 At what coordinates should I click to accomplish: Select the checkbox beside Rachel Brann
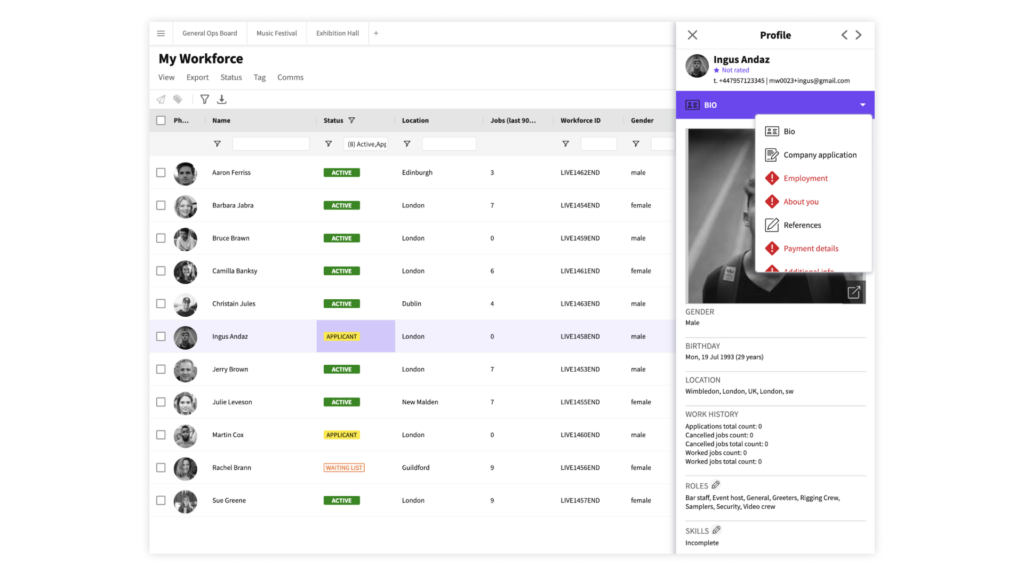[x=161, y=468]
